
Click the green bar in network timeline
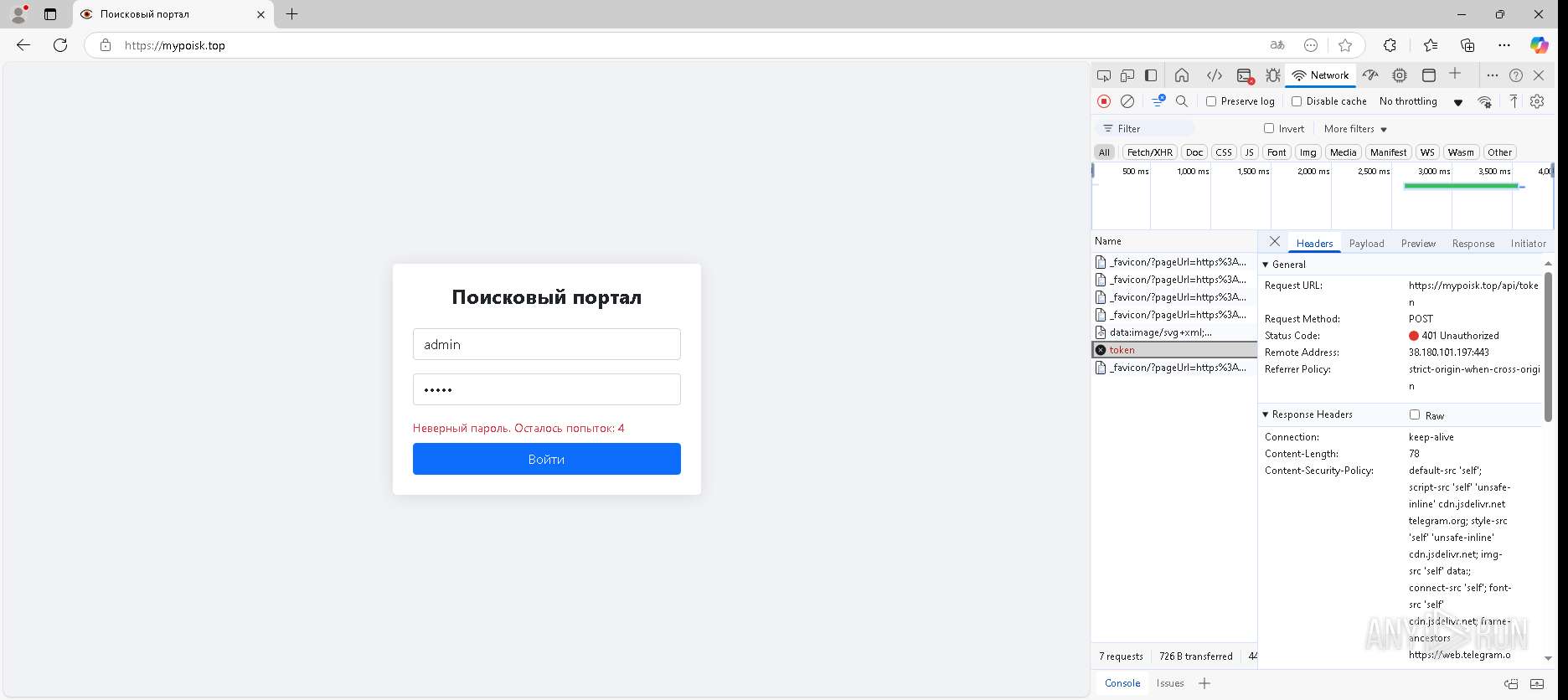coord(1461,186)
